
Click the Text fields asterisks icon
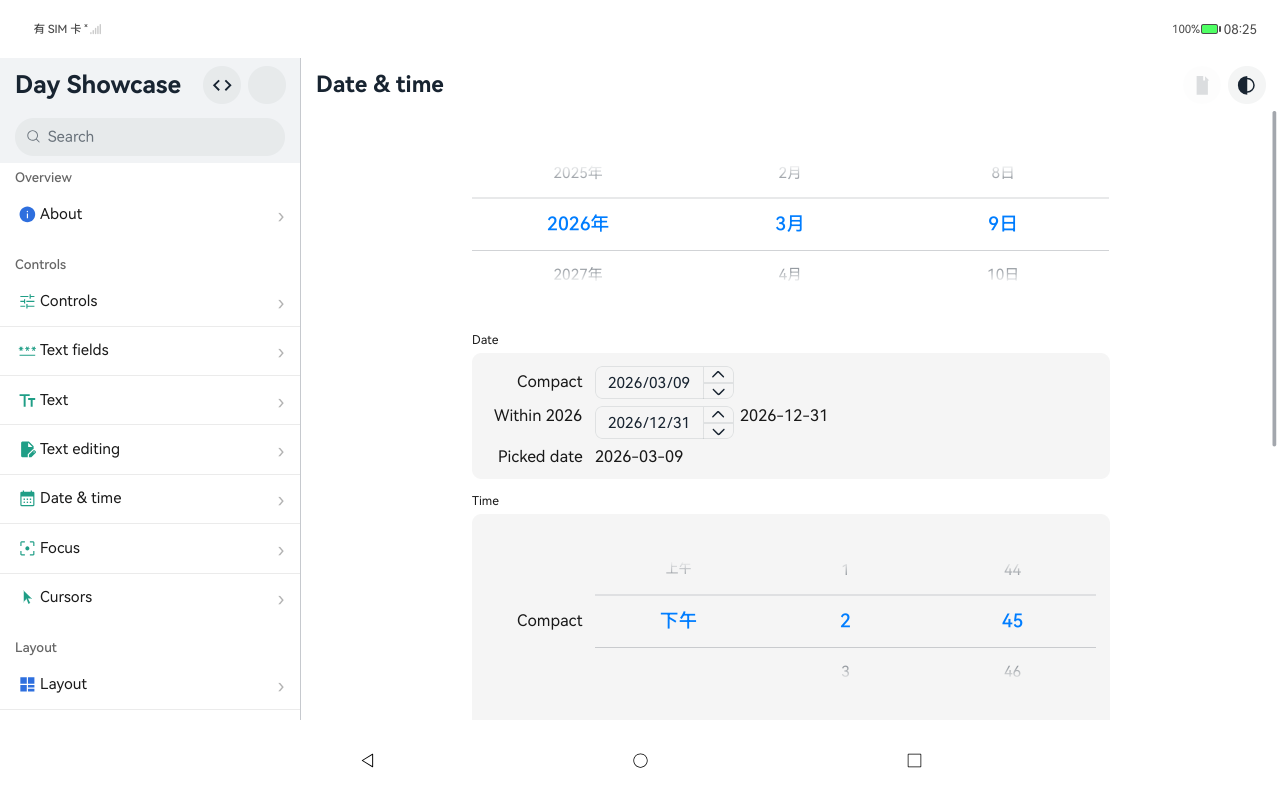point(27,350)
